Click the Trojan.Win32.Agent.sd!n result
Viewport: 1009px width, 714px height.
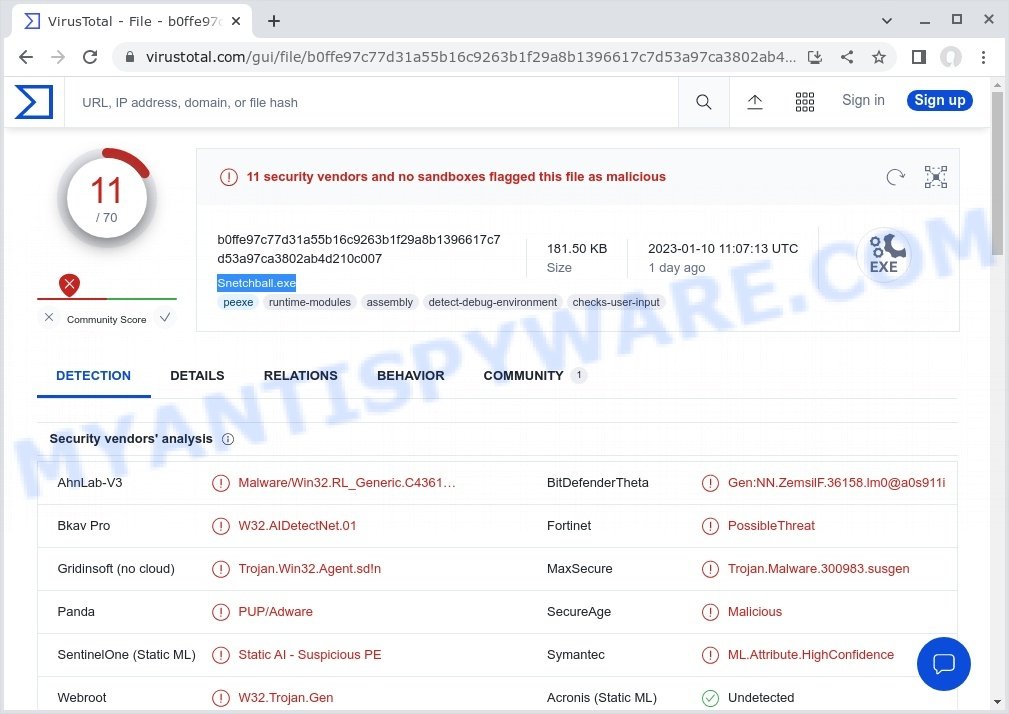[310, 569]
